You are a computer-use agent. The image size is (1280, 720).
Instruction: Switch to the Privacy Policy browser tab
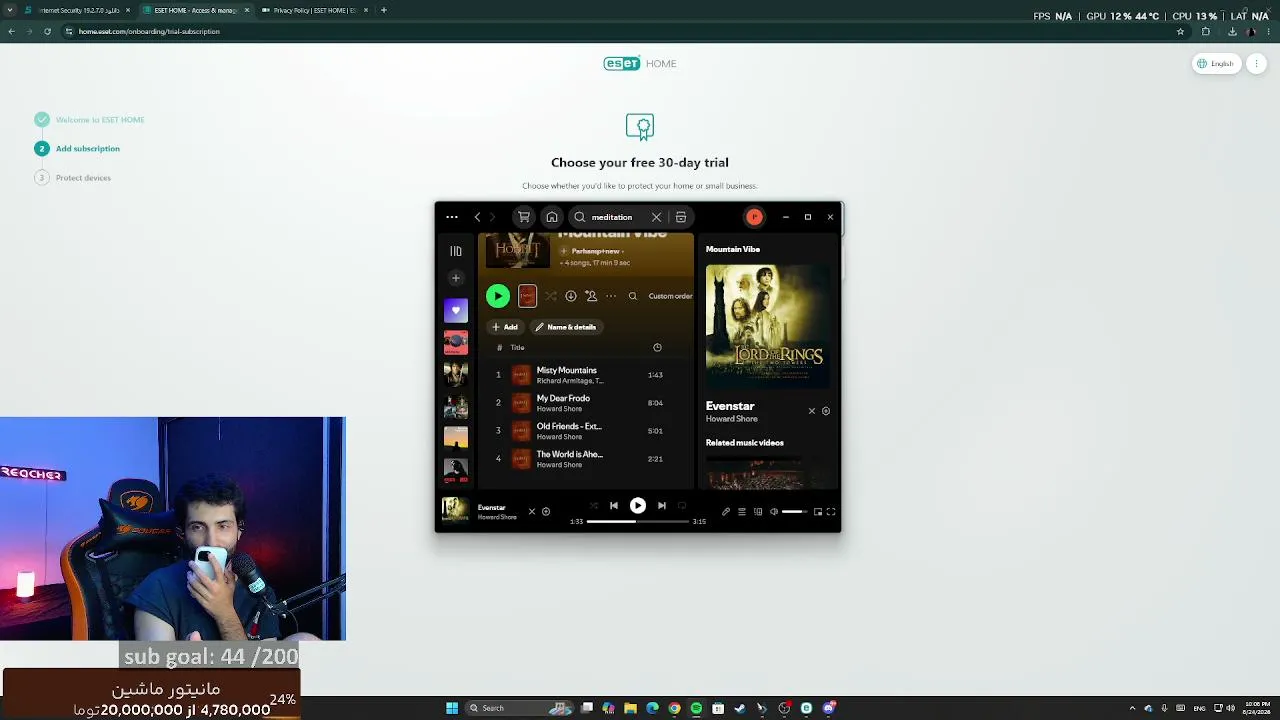[x=314, y=10]
